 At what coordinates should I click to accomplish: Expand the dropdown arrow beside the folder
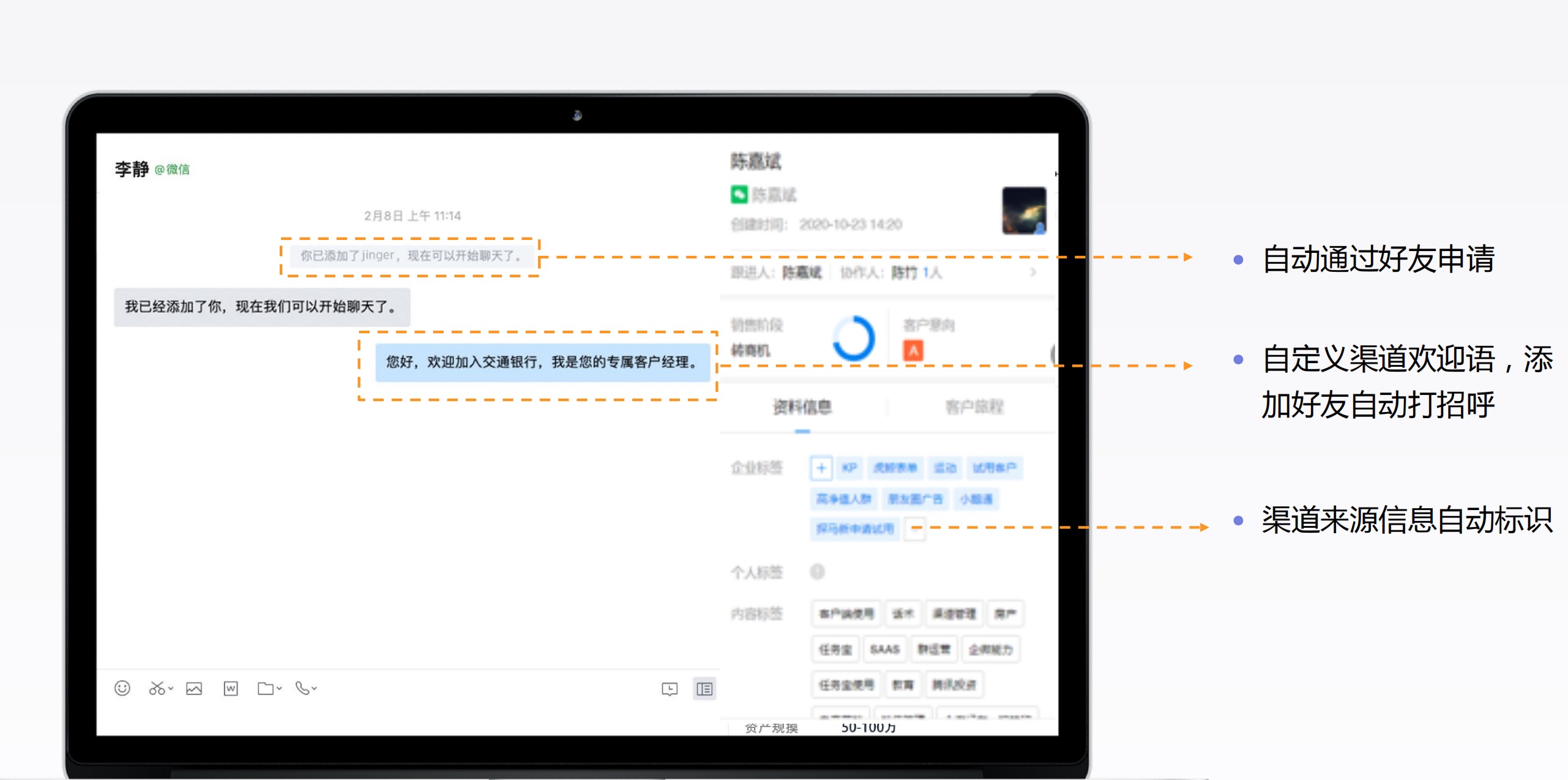click(279, 688)
